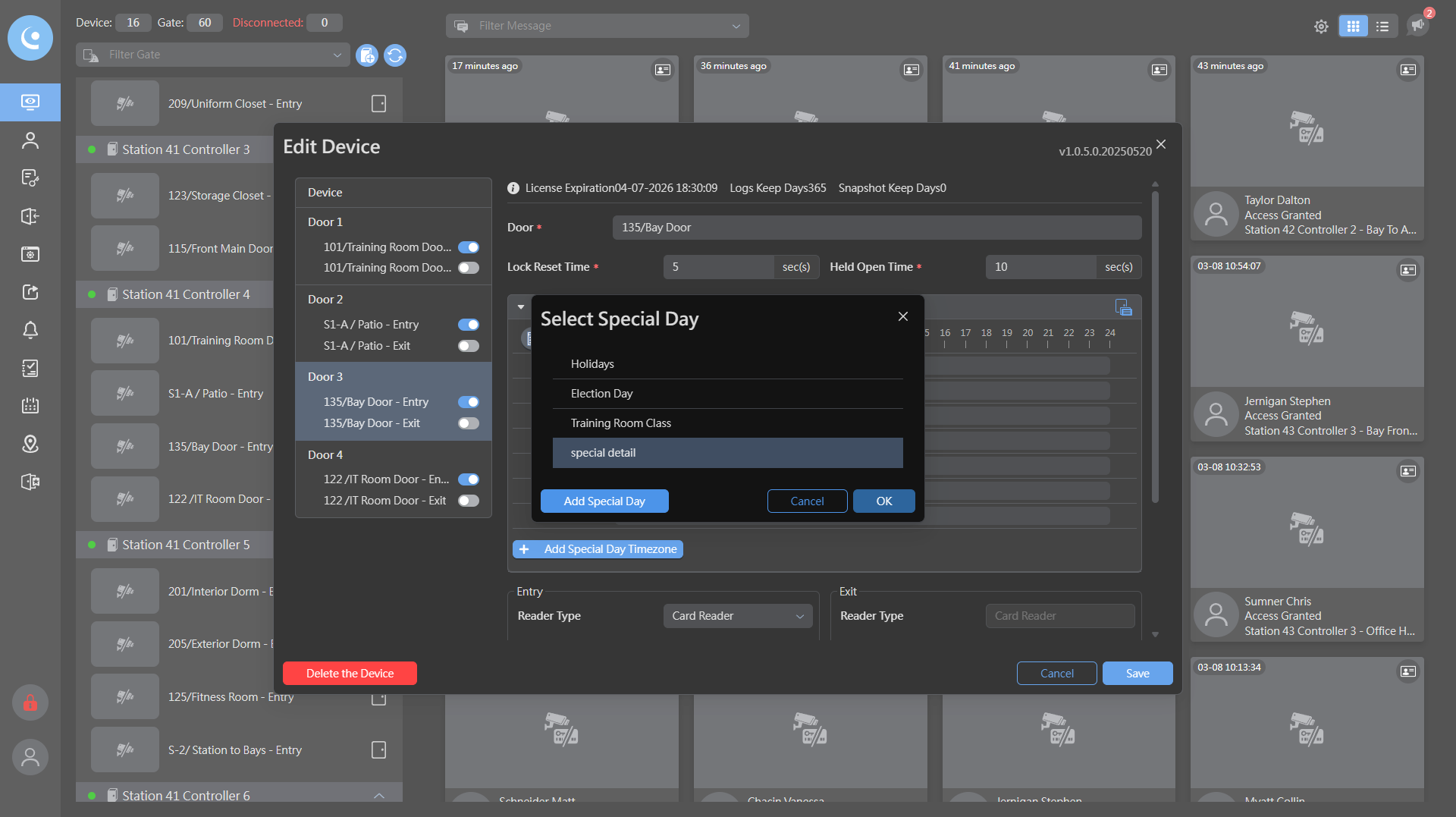Viewport: 1456px width, 817px height.
Task: Click the Lock Reset Time input field
Action: click(717, 267)
